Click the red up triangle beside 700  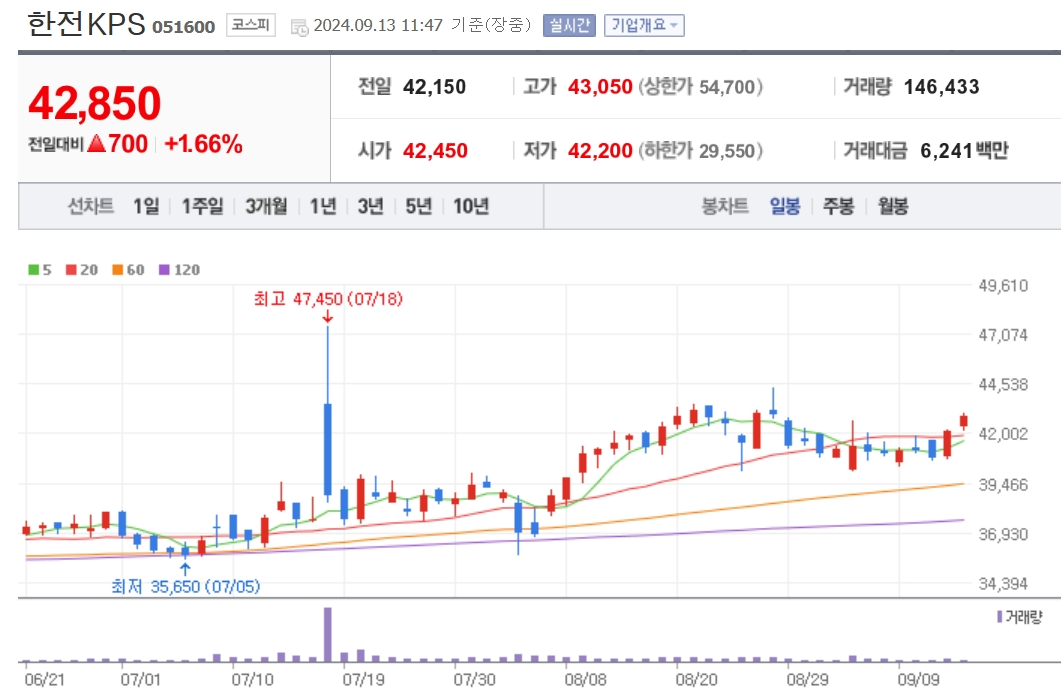[x=97, y=143]
